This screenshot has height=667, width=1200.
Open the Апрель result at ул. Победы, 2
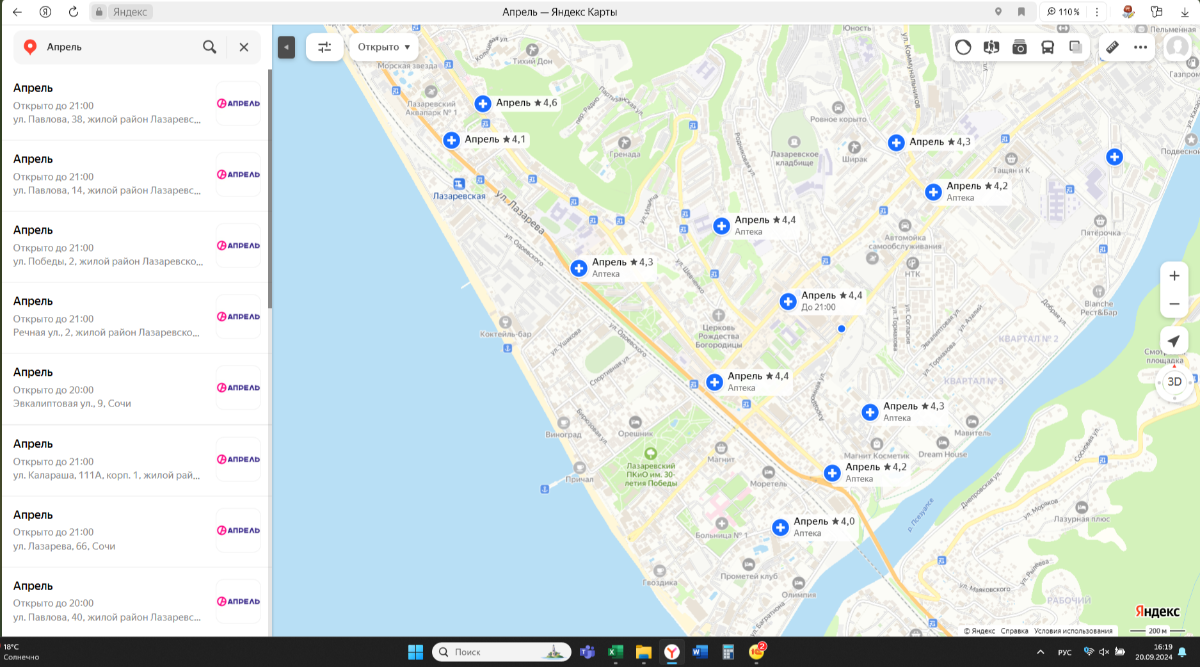click(x=110, y=246)
